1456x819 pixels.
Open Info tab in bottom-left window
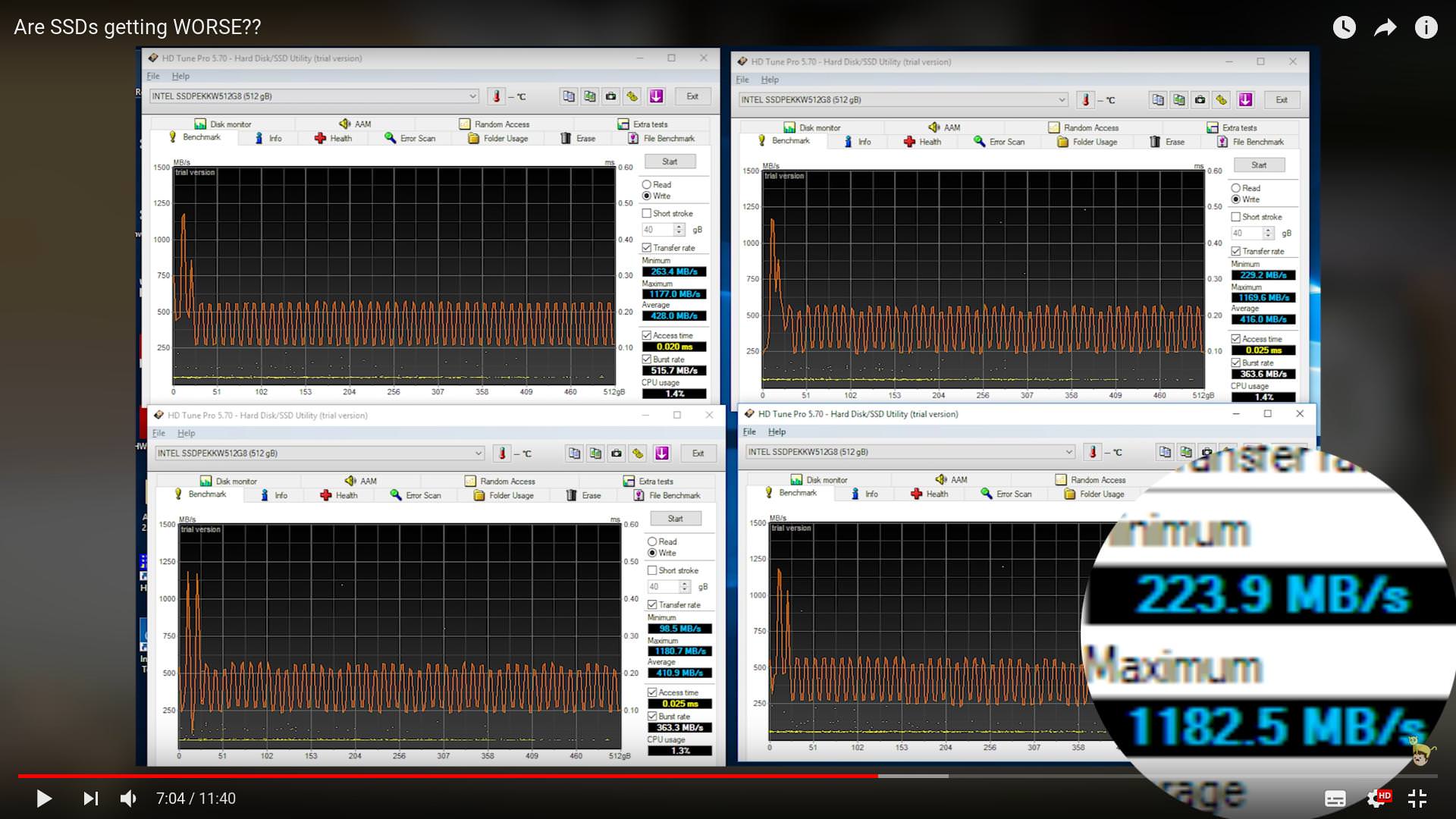coord(274,495)
